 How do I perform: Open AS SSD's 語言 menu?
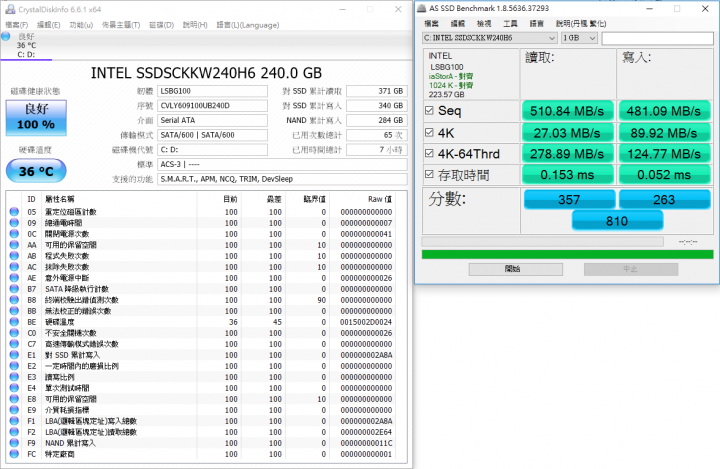point(537,23)
